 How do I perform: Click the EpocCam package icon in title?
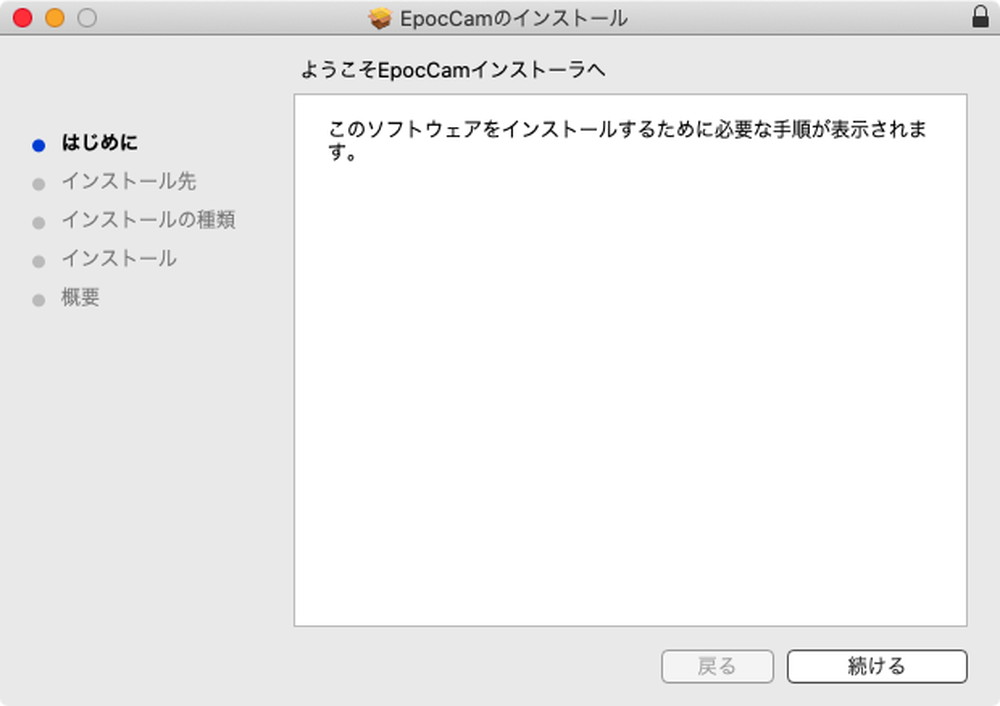click(380, 18)
